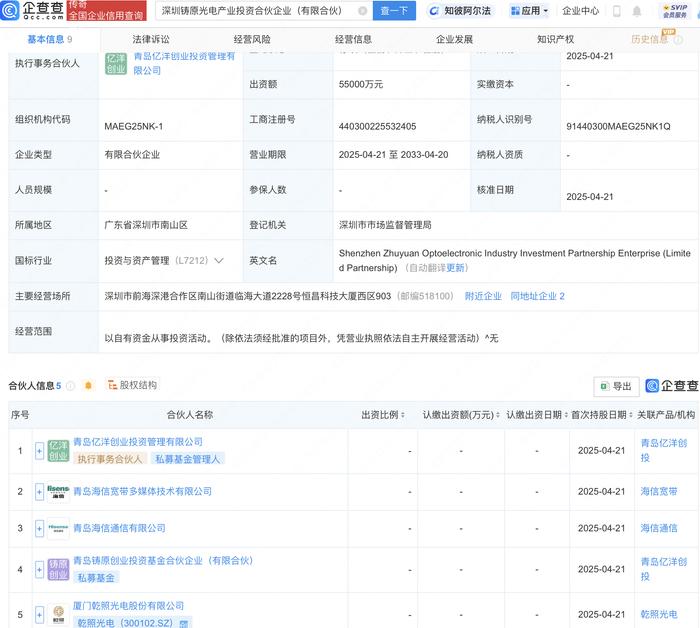Click the 执行事务合伙人 tag

coord(110,459)
